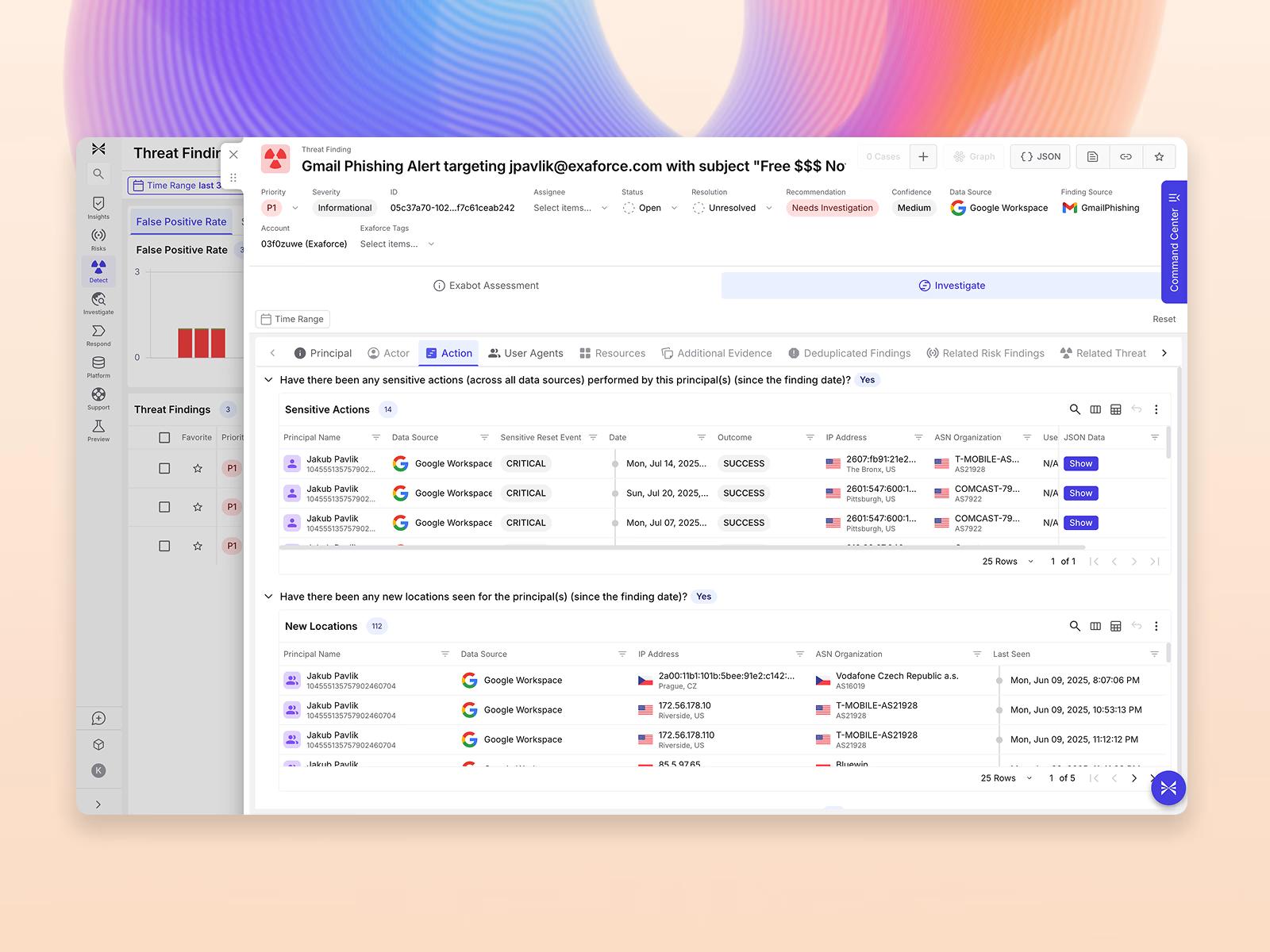Image resolution: width=1270 pixels, height=952 pixels.
Task: Open the Exaforce Tags dropdown
Action: [398, 244]
